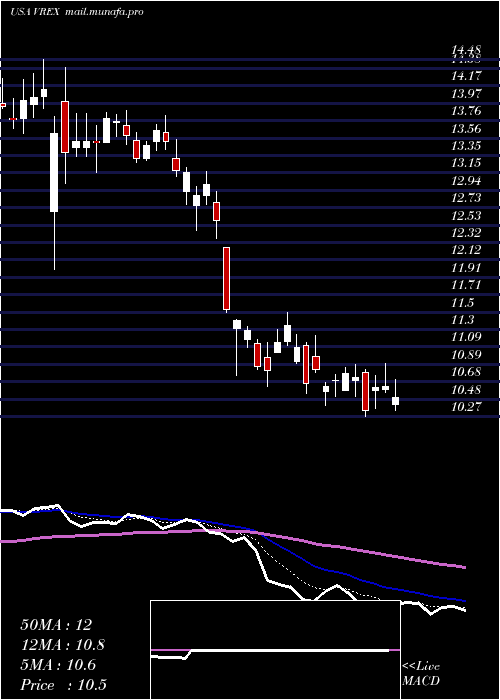Click the last white candle at chart's right end
This screenshot has height=700, width=500.
click(395, 401)
